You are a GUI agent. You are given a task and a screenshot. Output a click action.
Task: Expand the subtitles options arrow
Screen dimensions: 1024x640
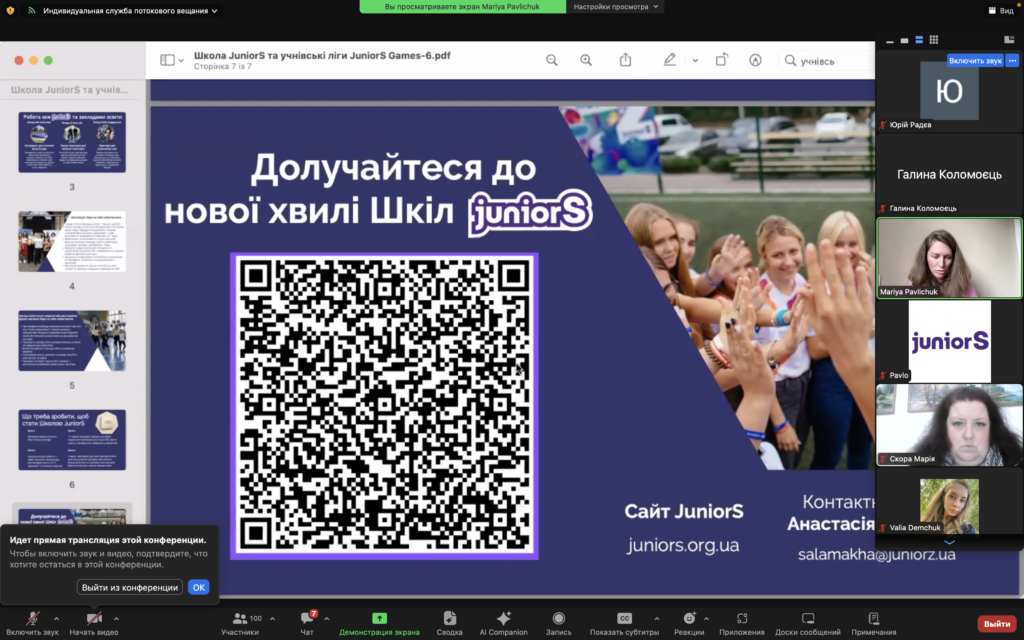point(657,618)
